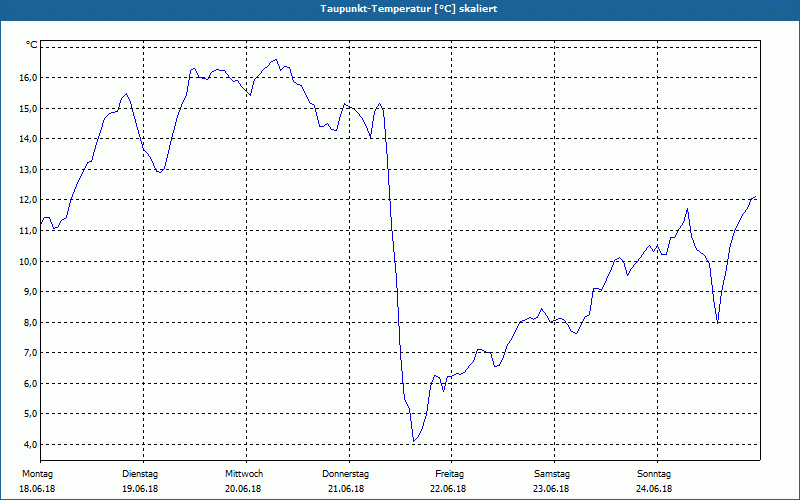Select the 7,0 y-axis value
The image size is (800, 500).
(x=31, y=353)
